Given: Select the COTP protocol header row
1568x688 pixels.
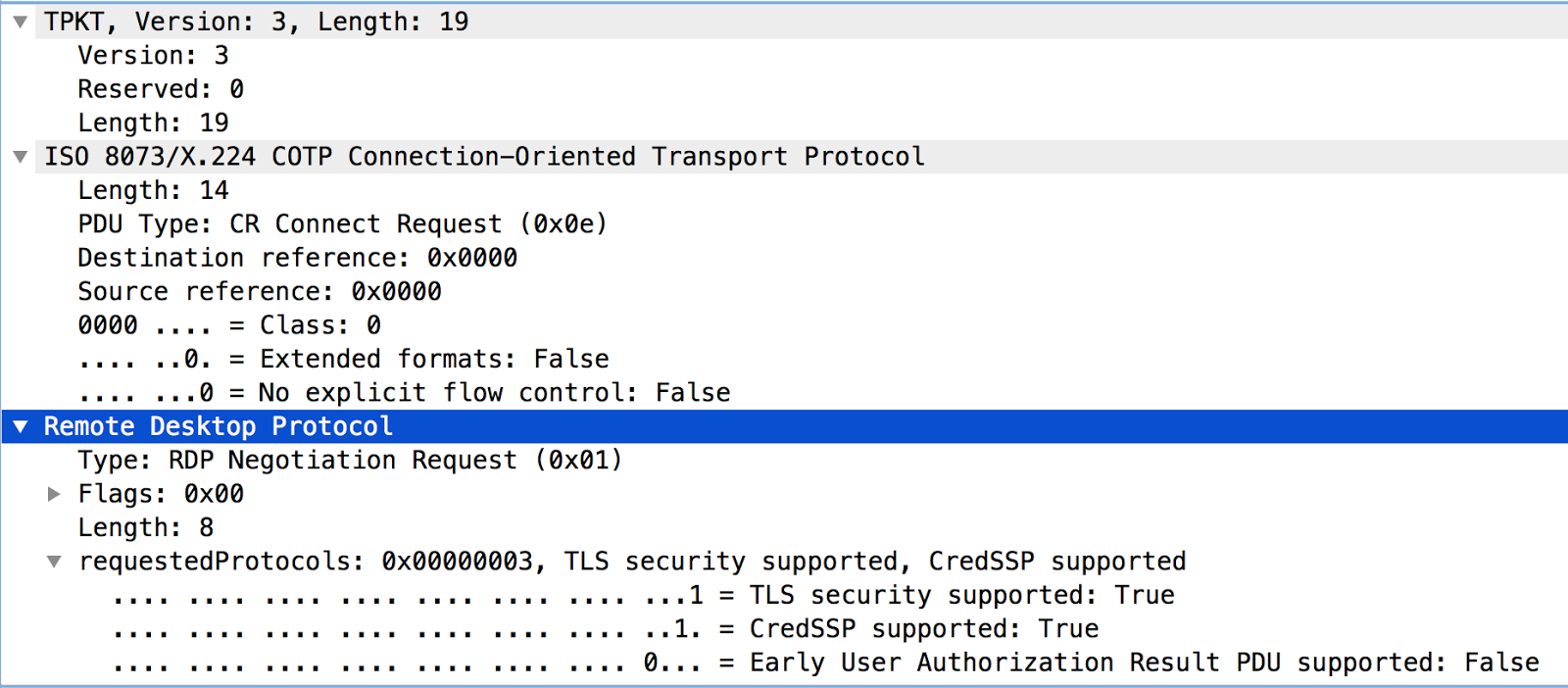Looking at the screenshot, I should click(x=484, y=157).
